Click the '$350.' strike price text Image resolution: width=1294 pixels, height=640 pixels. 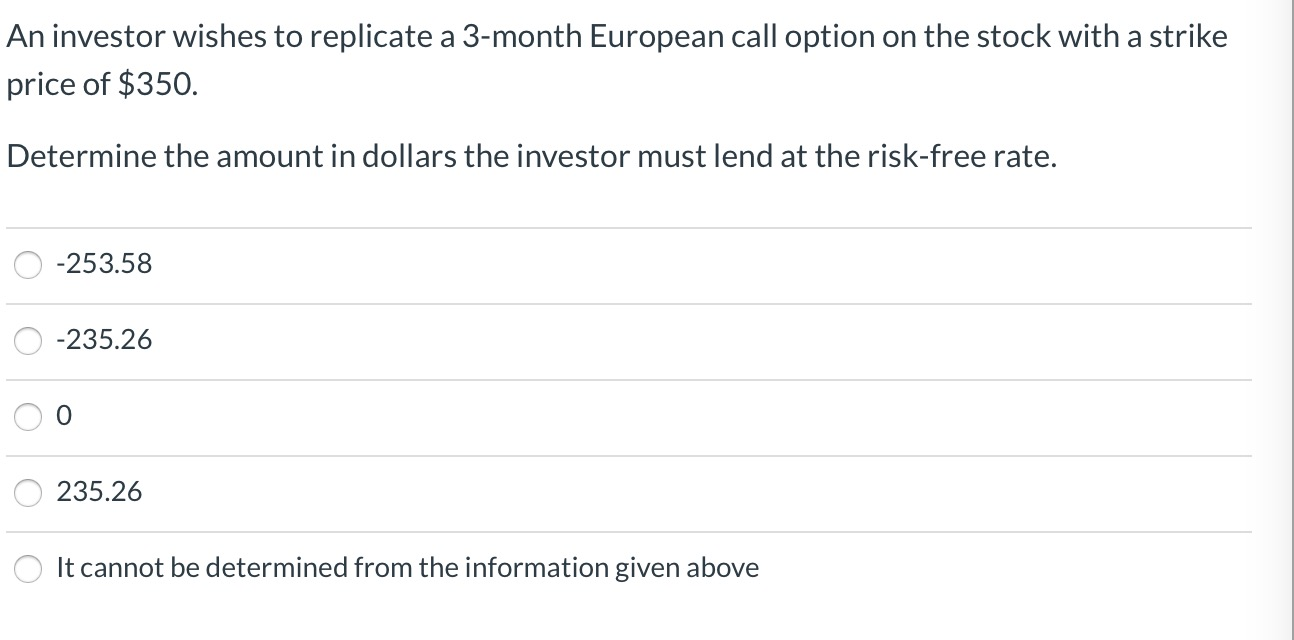[x=158, y=86]
